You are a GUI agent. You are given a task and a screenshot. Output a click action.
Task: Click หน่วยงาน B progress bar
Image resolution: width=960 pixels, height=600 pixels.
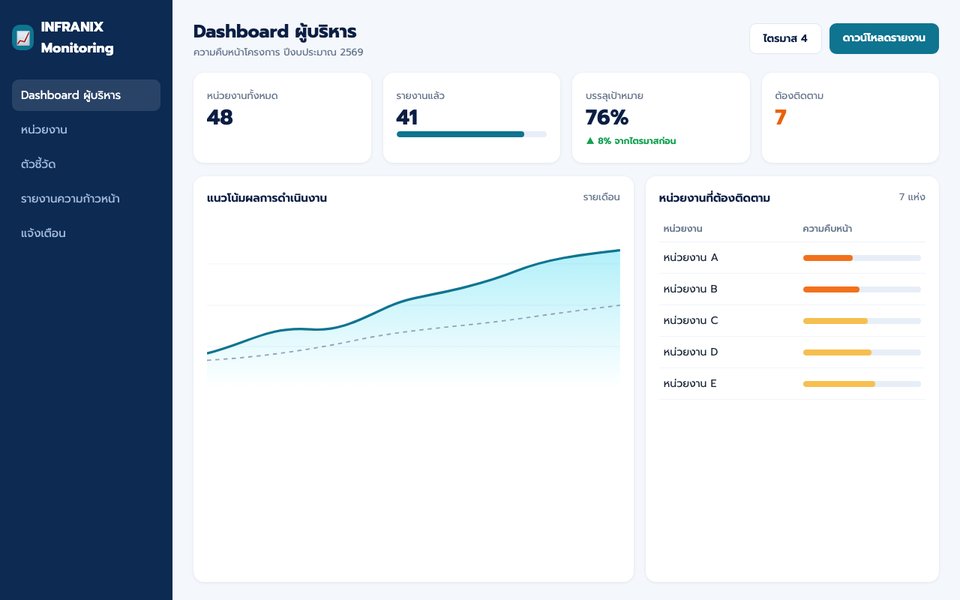861,290
